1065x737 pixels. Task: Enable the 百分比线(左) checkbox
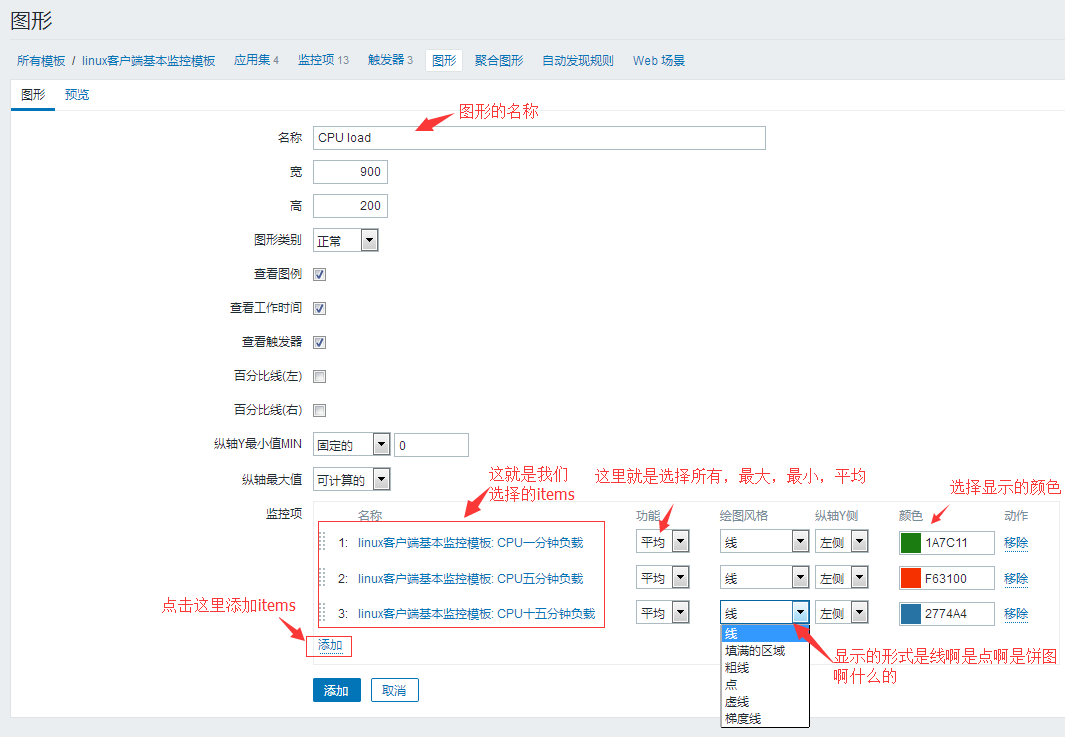coord(320,376)
